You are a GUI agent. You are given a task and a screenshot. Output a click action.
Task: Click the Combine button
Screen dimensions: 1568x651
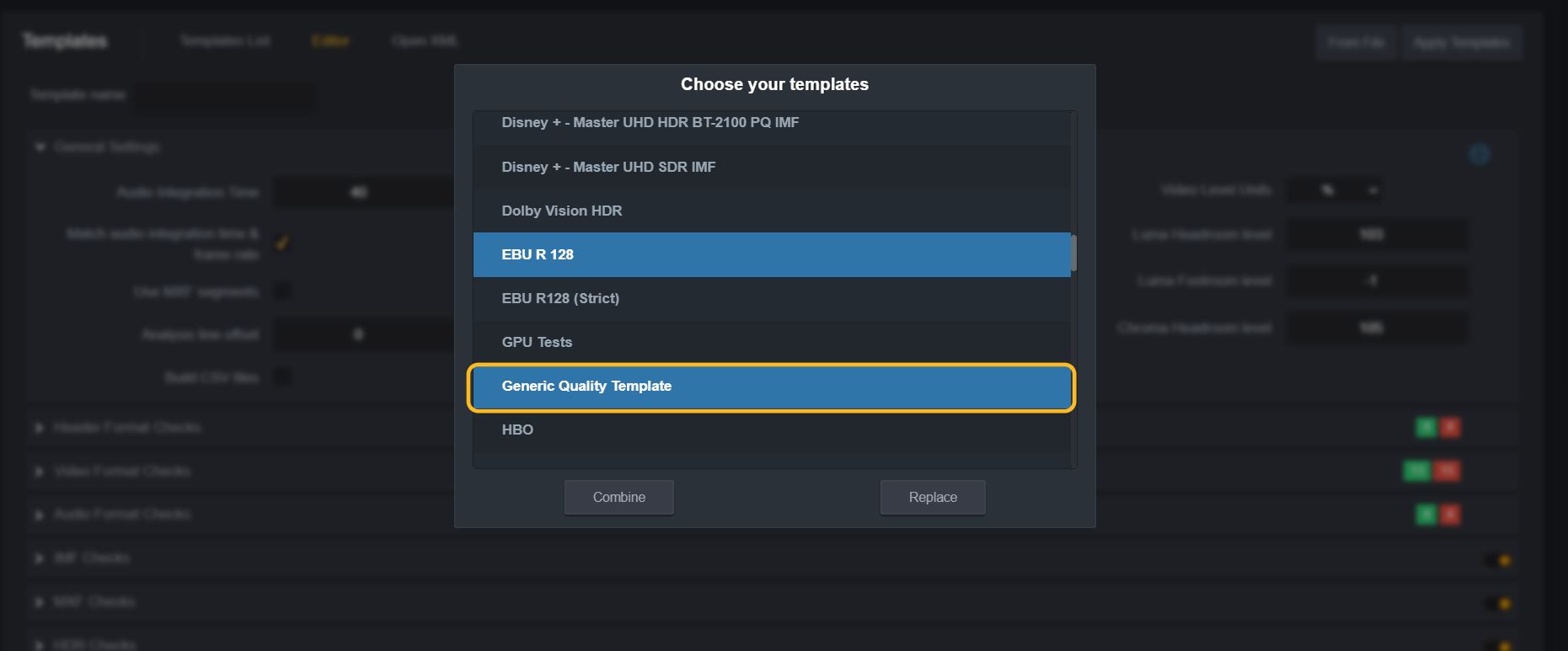tap(619, 498)
